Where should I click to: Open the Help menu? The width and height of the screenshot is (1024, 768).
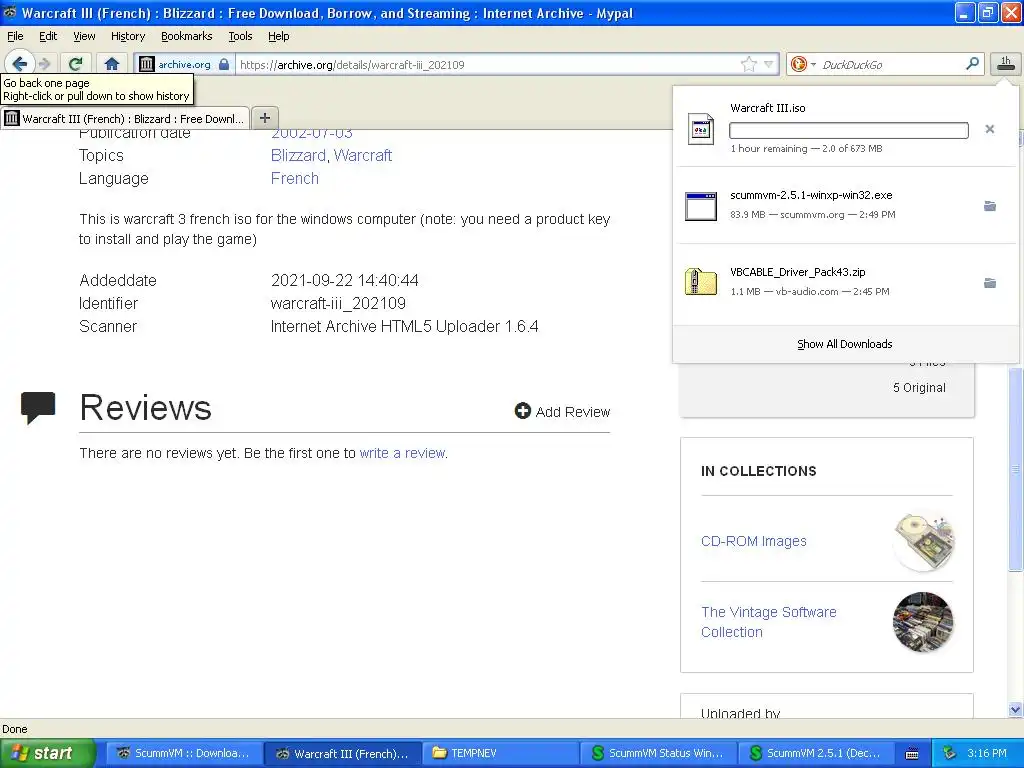278,36
